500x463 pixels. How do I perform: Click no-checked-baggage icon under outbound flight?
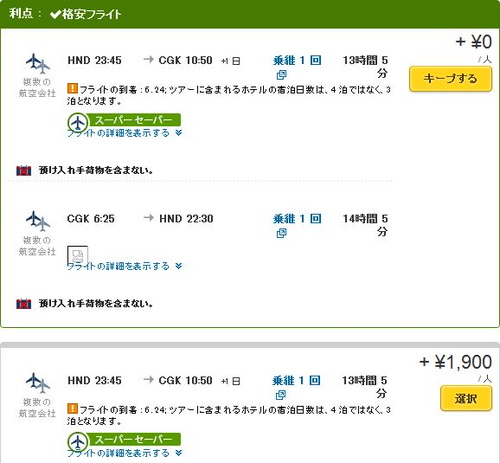(x=24, y=170)
